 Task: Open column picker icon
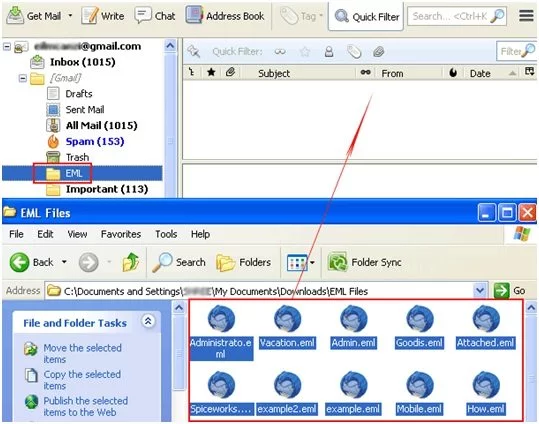[x=529, y=72]
